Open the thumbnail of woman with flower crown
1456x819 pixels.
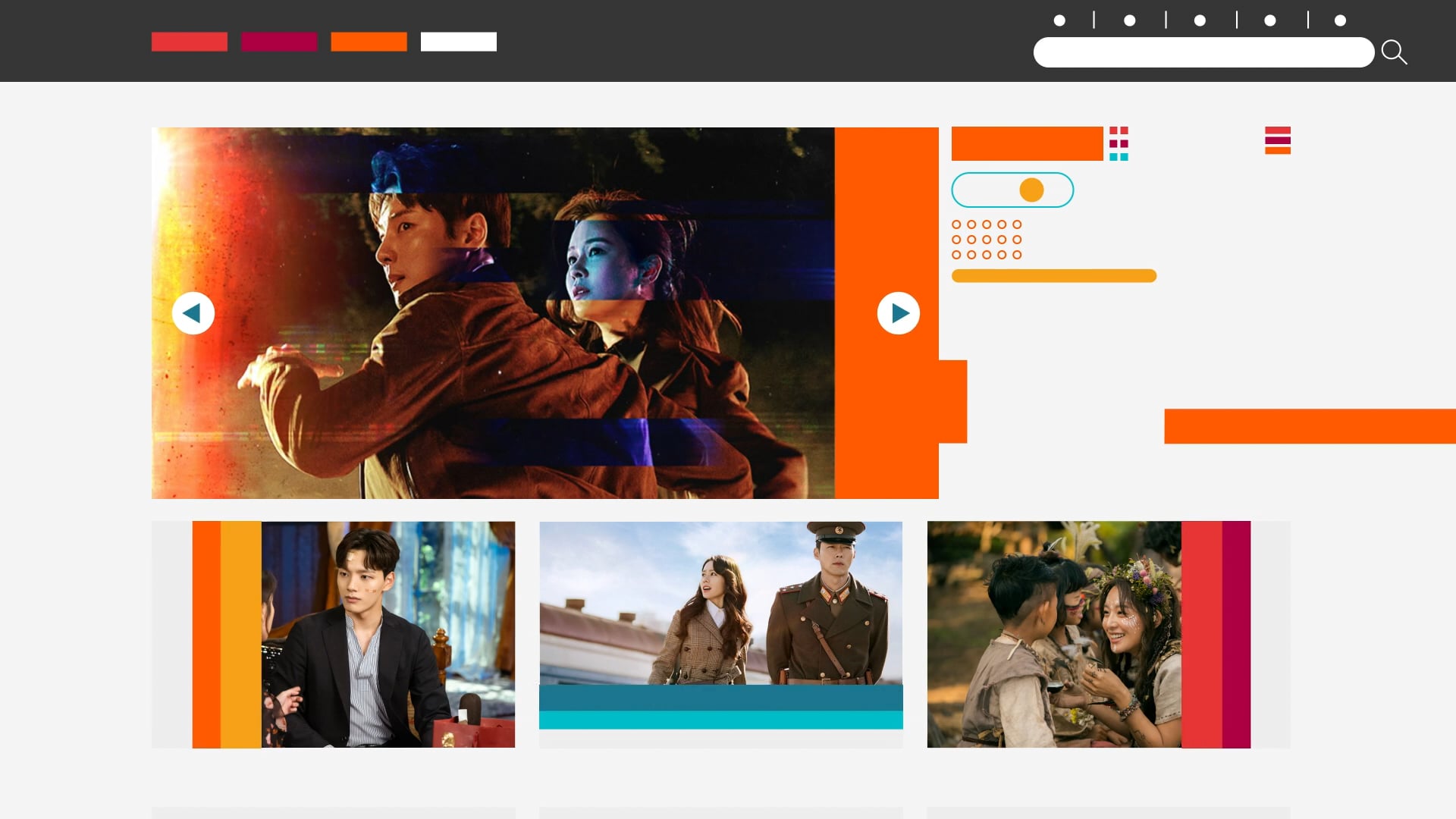pos(1054,635)
